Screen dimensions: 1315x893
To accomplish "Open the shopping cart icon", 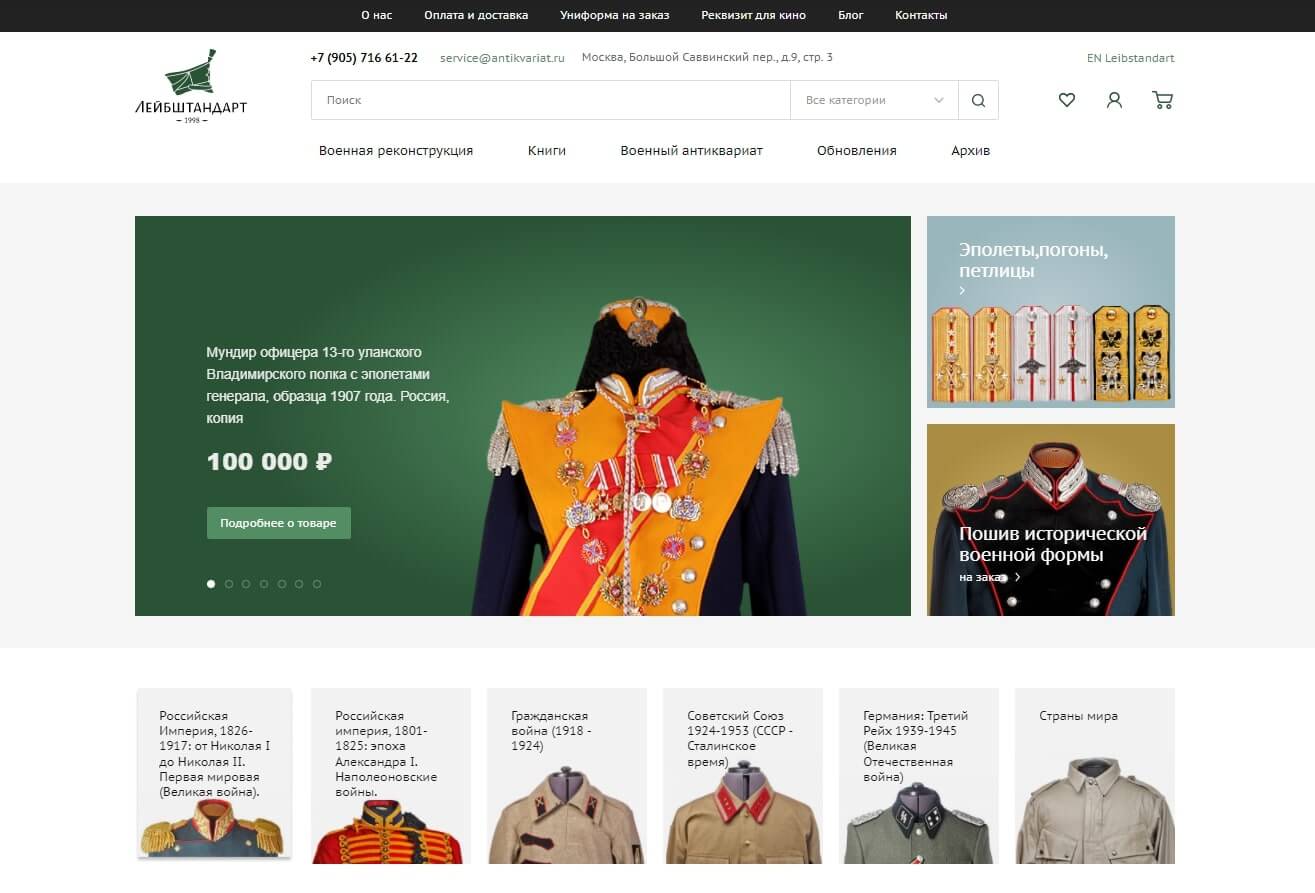I will pyautogui.click(x=1162, y=100).
